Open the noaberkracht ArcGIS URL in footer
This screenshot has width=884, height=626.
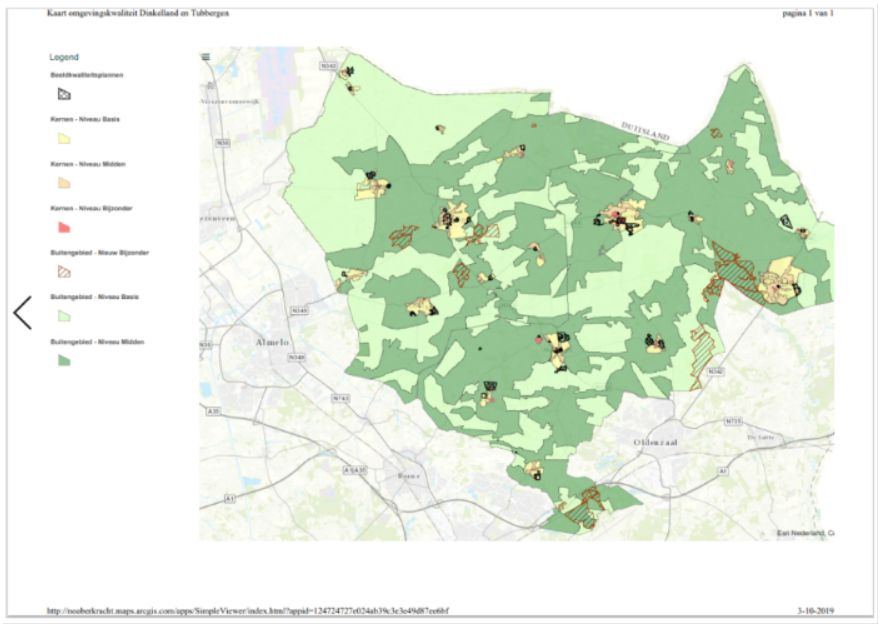(248, 610)
